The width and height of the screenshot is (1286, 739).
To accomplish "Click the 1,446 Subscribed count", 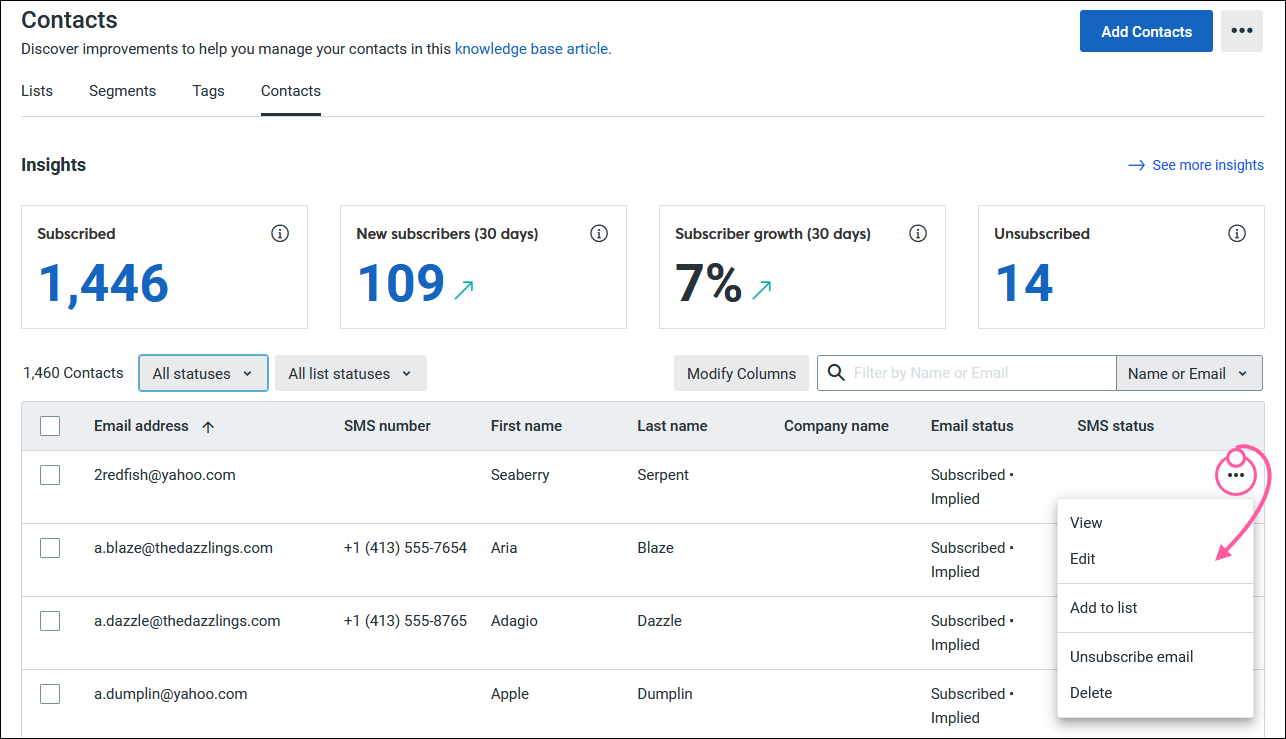I will (x=103, y=284).
